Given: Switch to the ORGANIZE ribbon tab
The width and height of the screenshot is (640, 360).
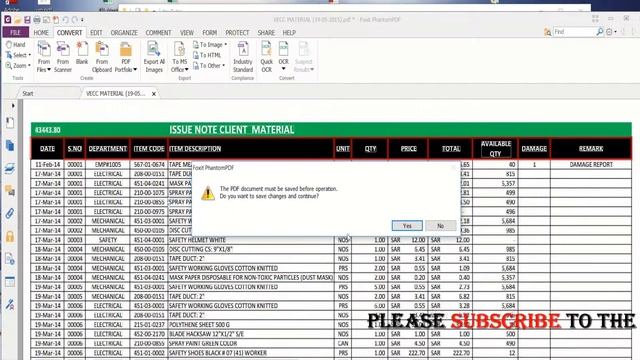Looking at the screenshot, I should pos(124,33).
